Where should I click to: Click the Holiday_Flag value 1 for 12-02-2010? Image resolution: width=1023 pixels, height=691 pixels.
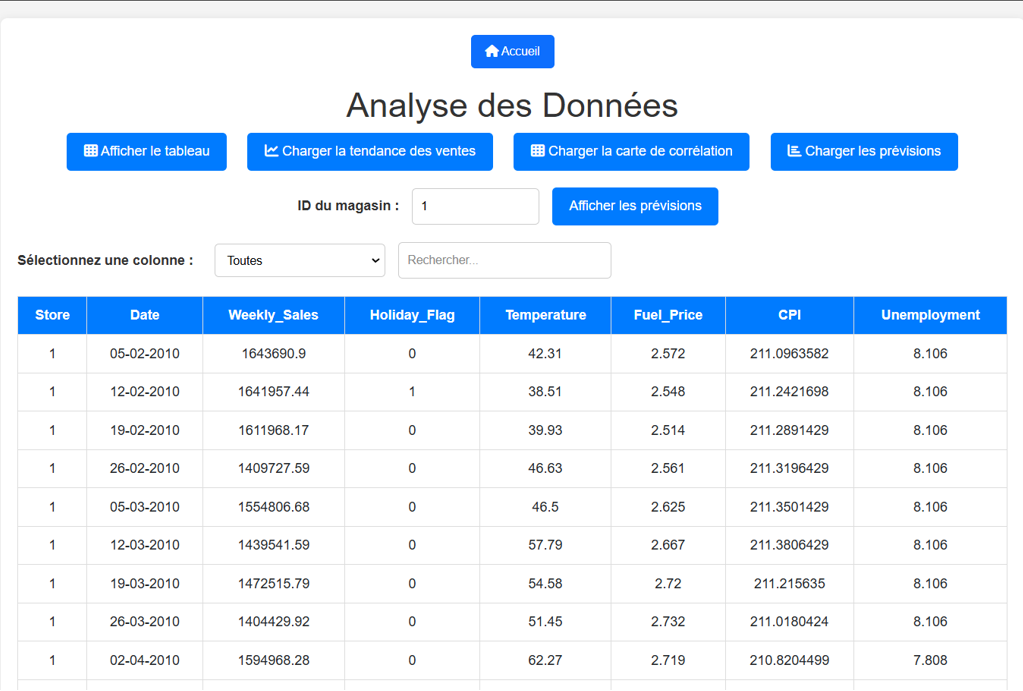pos(412,392)
